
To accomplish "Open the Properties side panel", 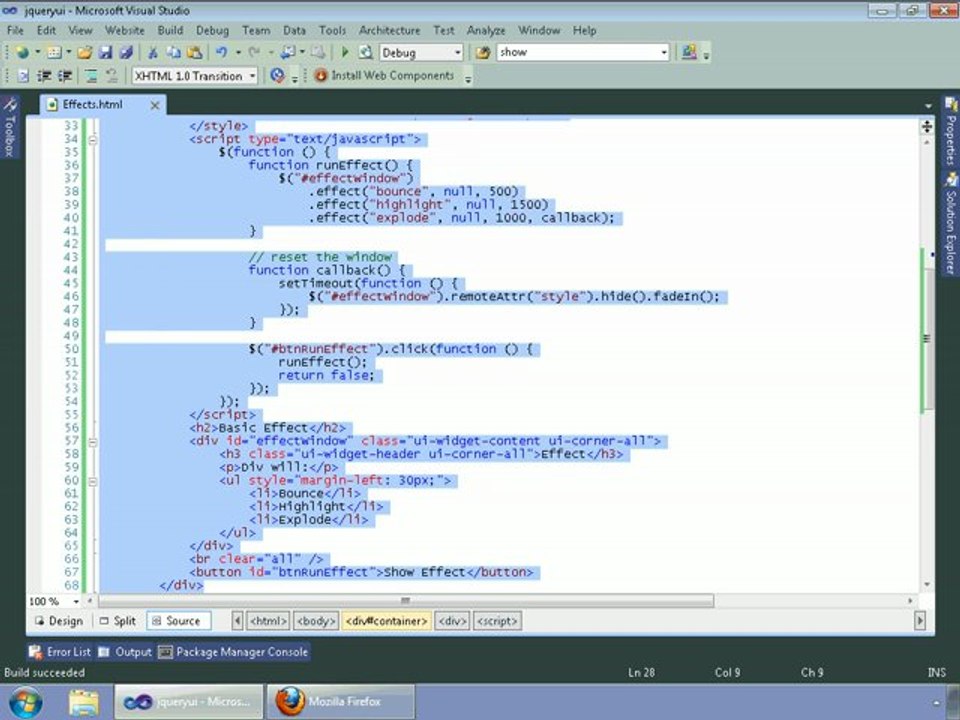I will [x=950, y=131].
